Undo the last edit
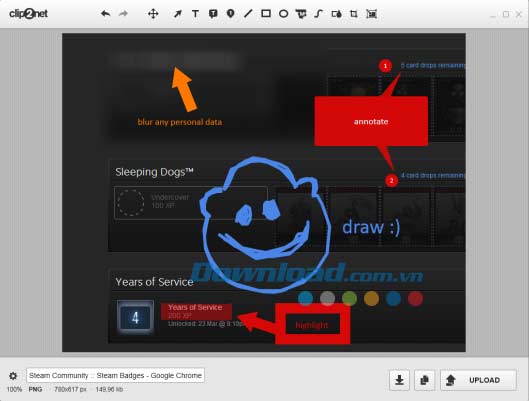This screenshot has width=529, height=401. tap(106, 14)
